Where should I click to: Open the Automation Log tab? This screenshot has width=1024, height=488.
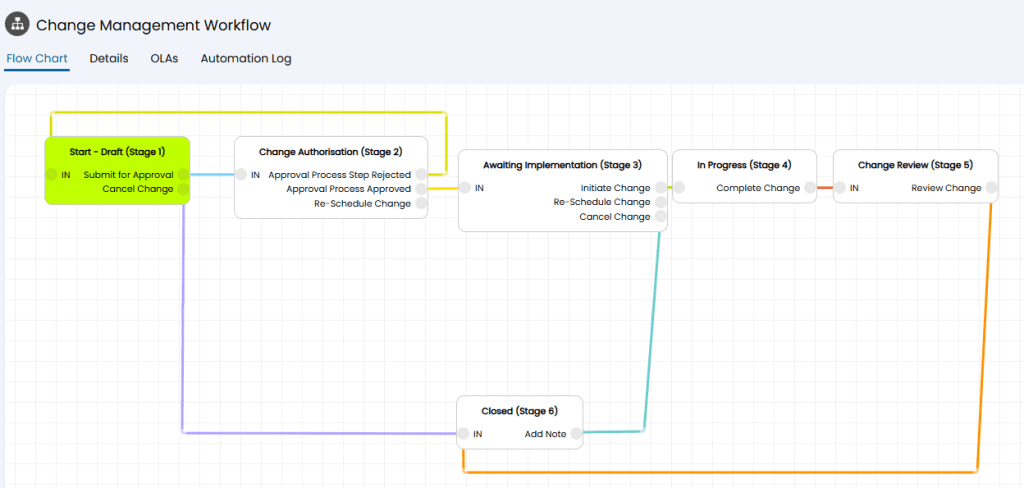(246, 58)
